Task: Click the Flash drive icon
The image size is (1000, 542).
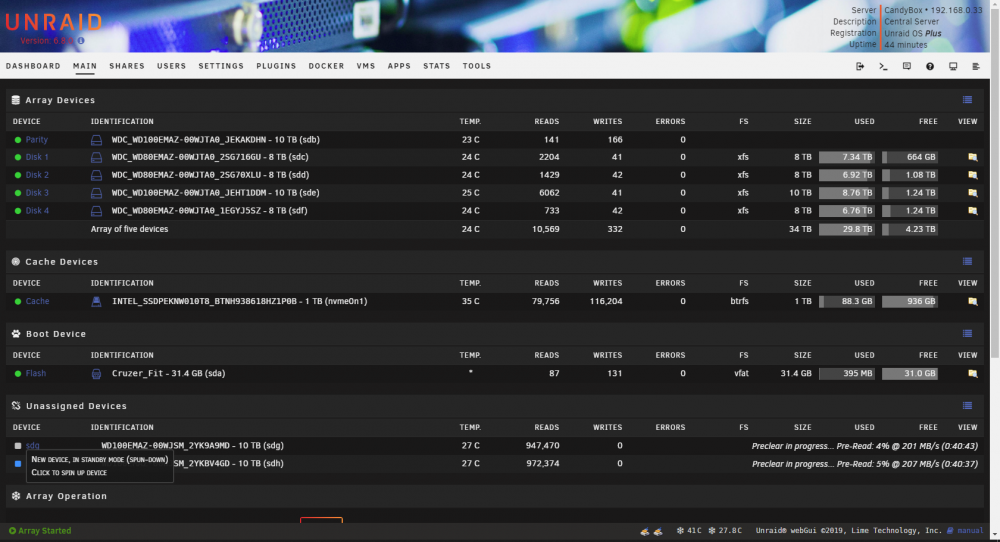Action: point(96,374)
